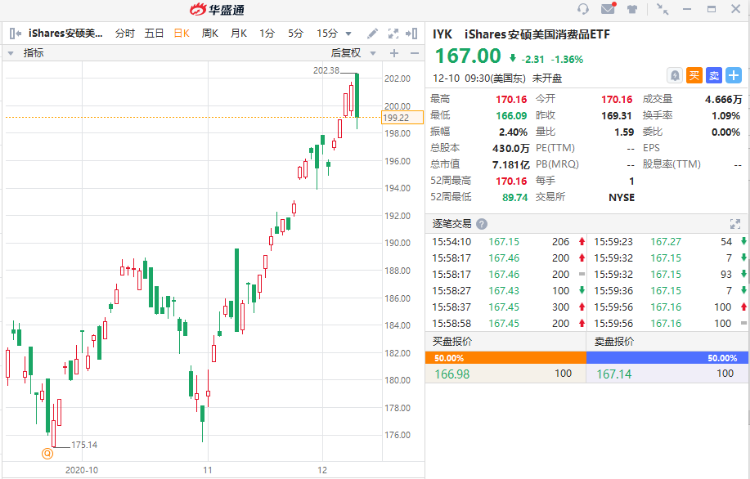Expand the tick-by-tick trades panel
The height and width of the screenshot is (479, 750).
[735, 224]
